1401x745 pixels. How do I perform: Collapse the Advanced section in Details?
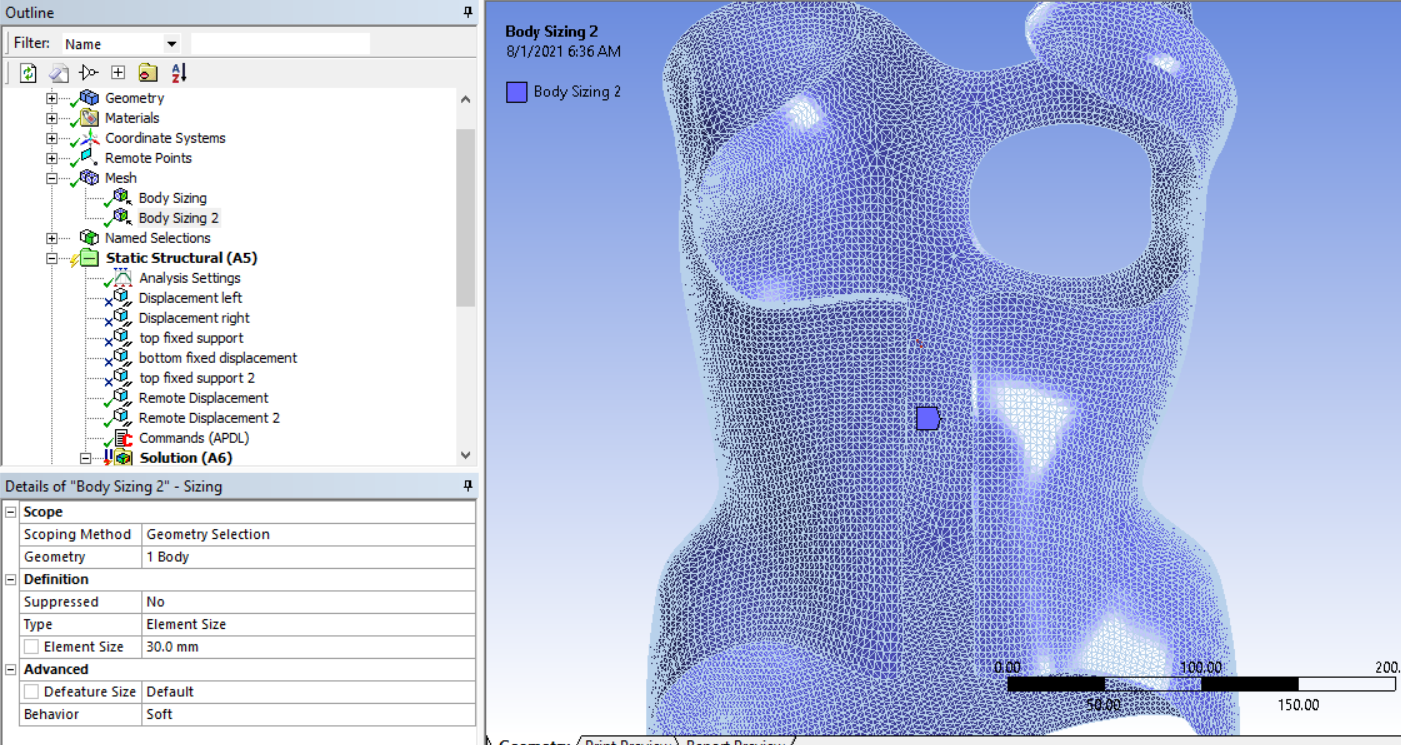11,669
